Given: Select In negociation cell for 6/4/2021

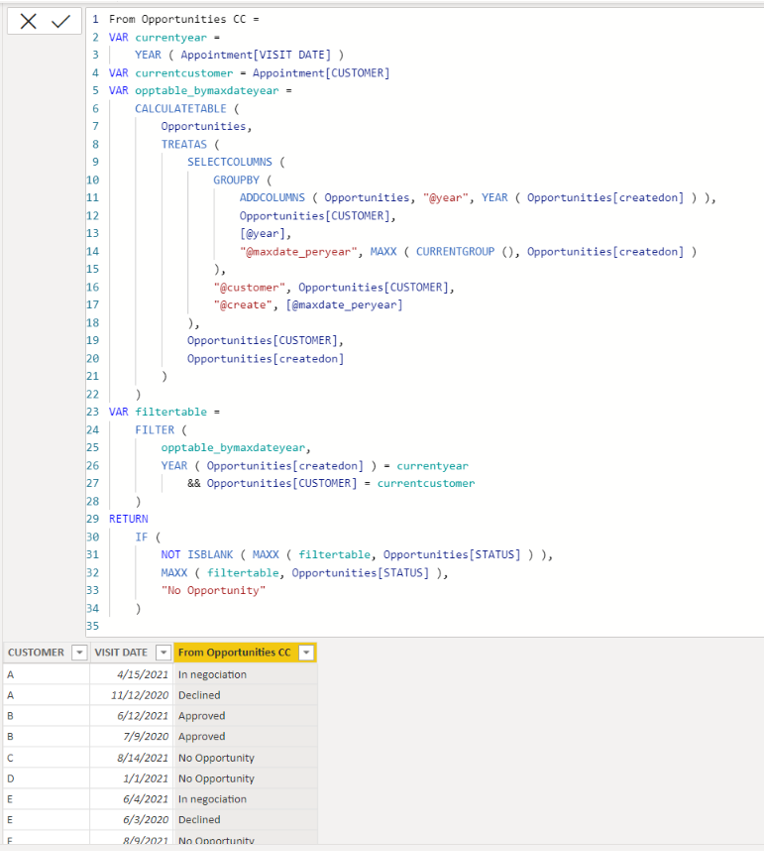Looking at the screenshot, I should click(x=245, y=799).
